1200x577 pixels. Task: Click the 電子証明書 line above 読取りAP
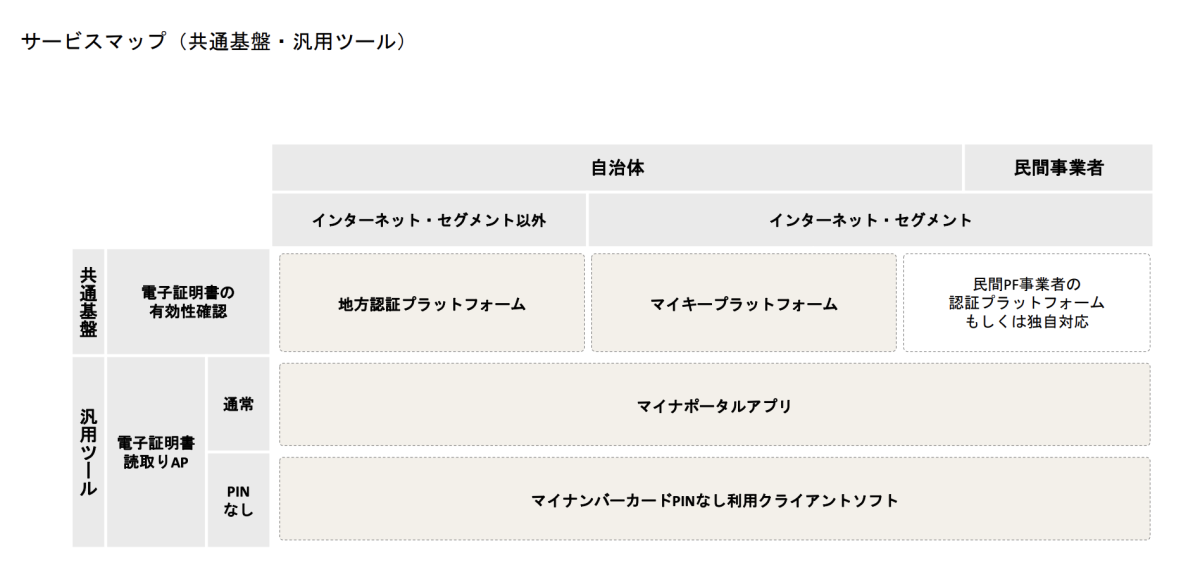(156, 441)
